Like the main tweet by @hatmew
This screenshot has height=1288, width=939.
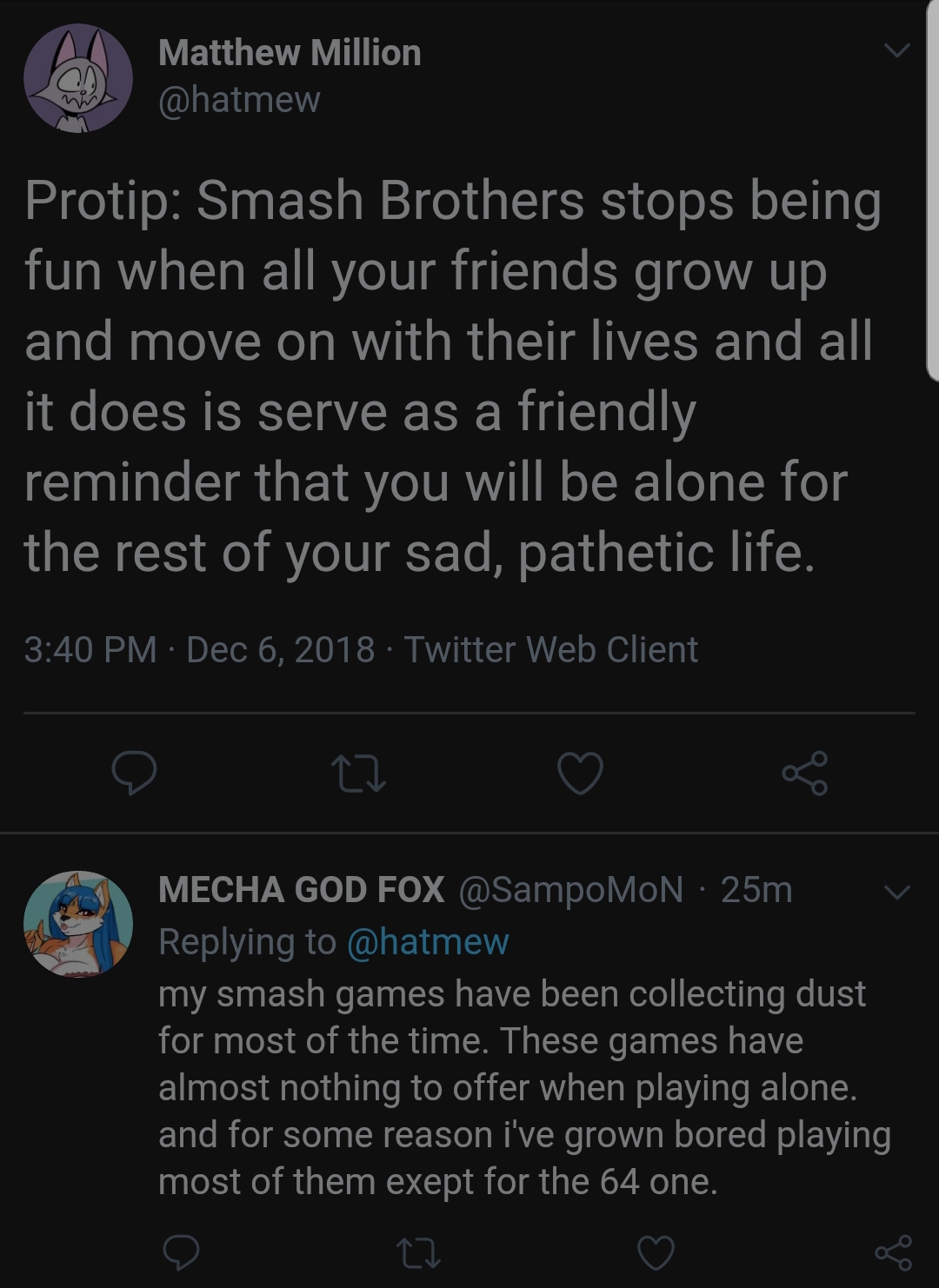(580, 773)
